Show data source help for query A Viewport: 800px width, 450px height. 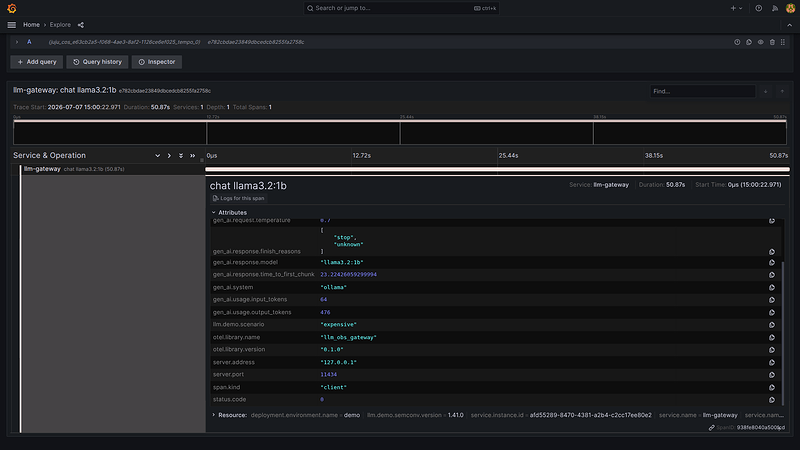(737, 42)
